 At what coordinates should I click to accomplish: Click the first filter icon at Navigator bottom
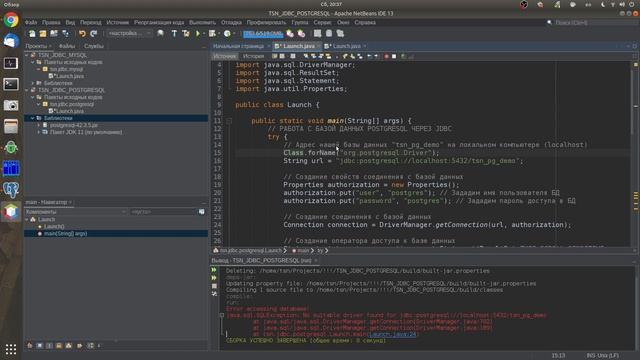30,346
